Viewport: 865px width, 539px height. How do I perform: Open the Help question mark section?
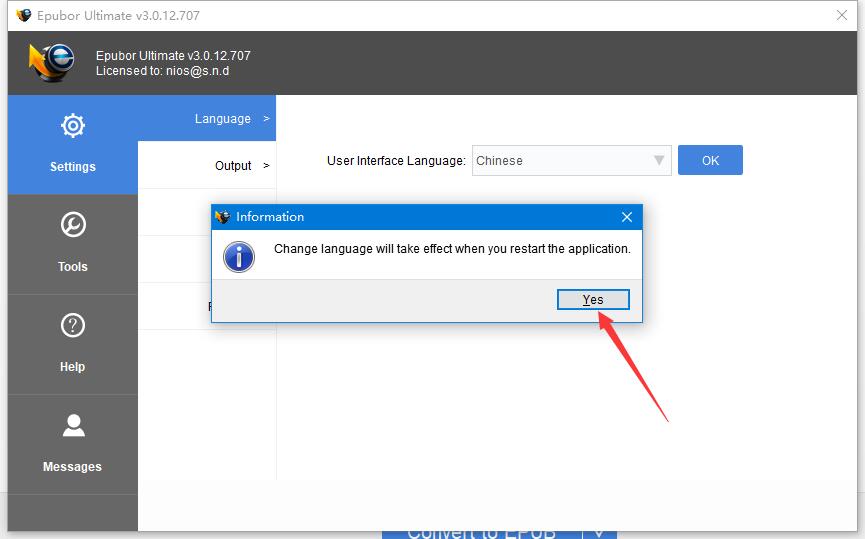coord(72,344)
